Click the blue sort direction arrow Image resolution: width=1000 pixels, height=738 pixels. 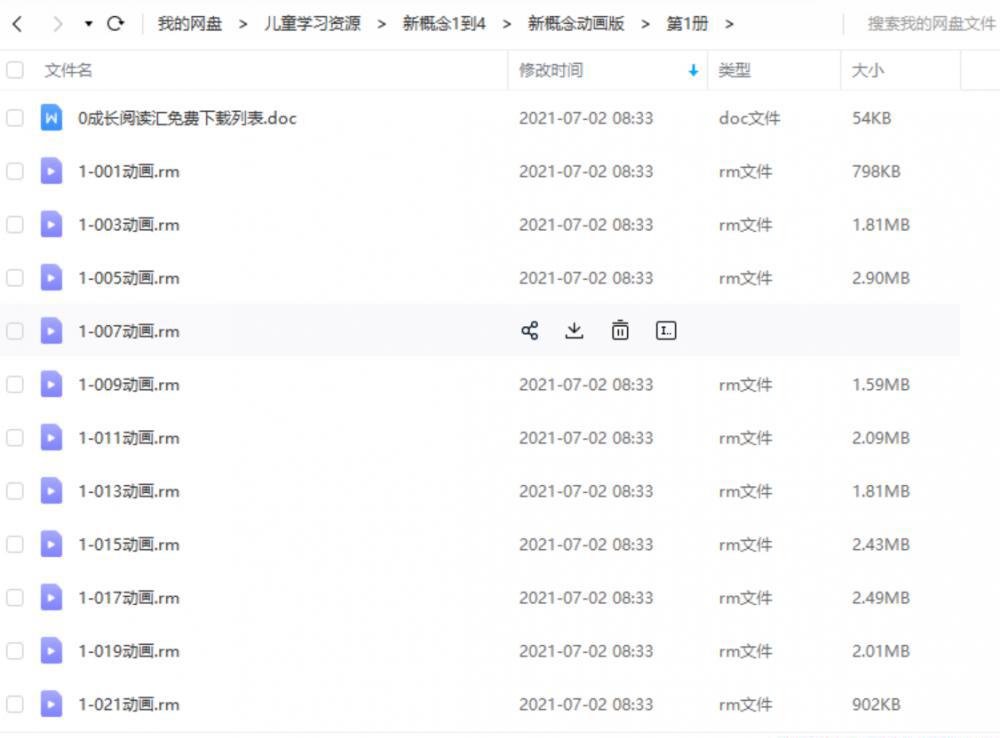[693, 70]
